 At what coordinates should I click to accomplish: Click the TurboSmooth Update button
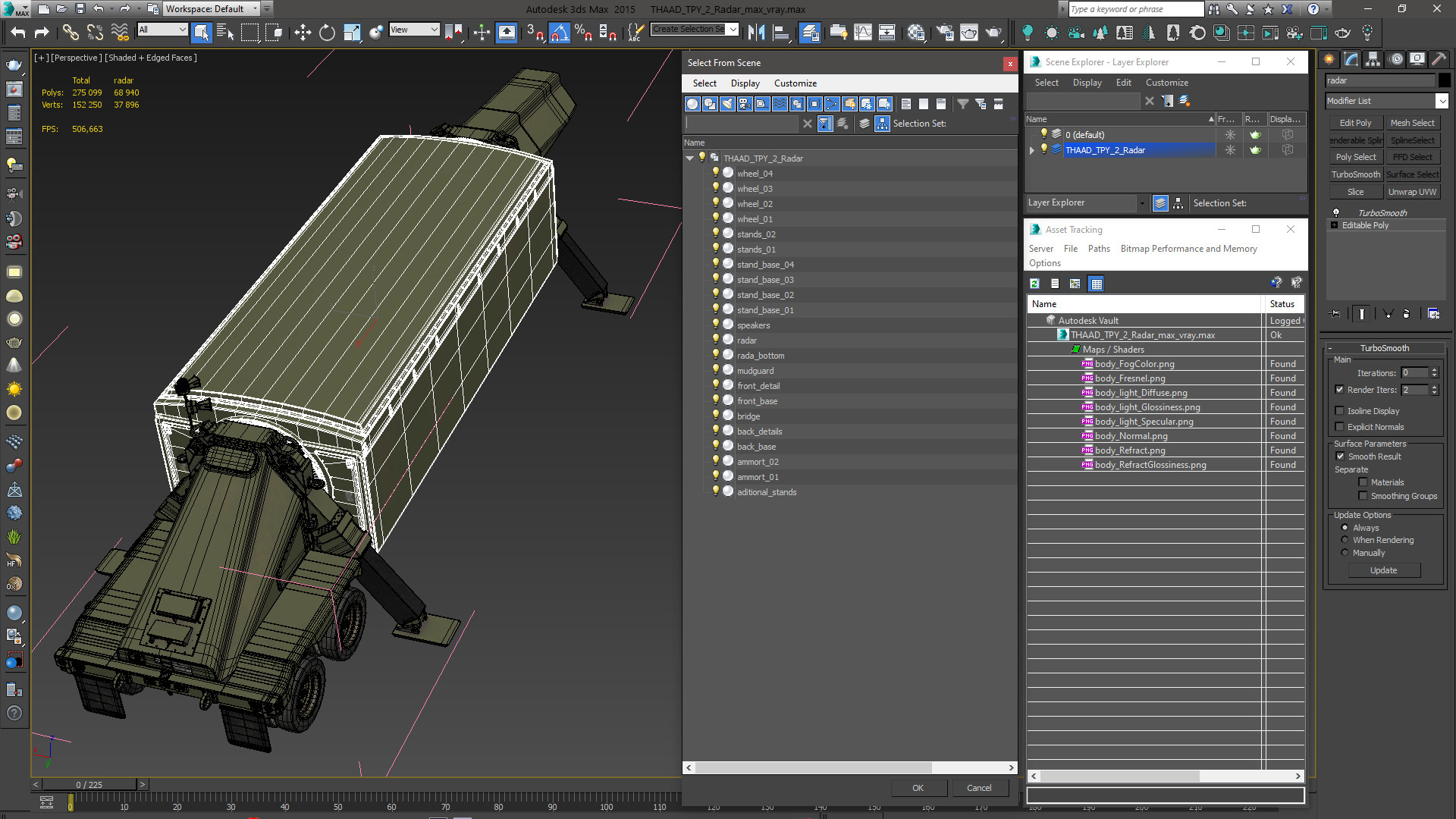click(1383, 570)
